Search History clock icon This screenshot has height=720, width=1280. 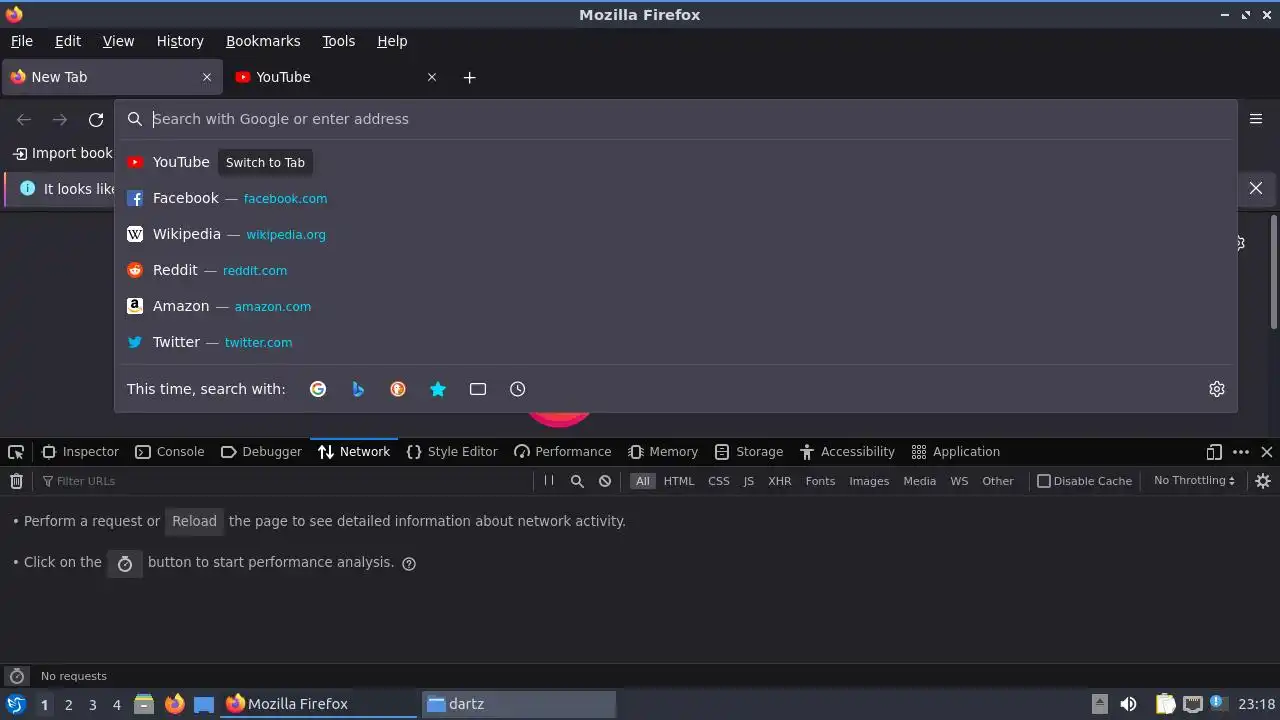[518, 389]
